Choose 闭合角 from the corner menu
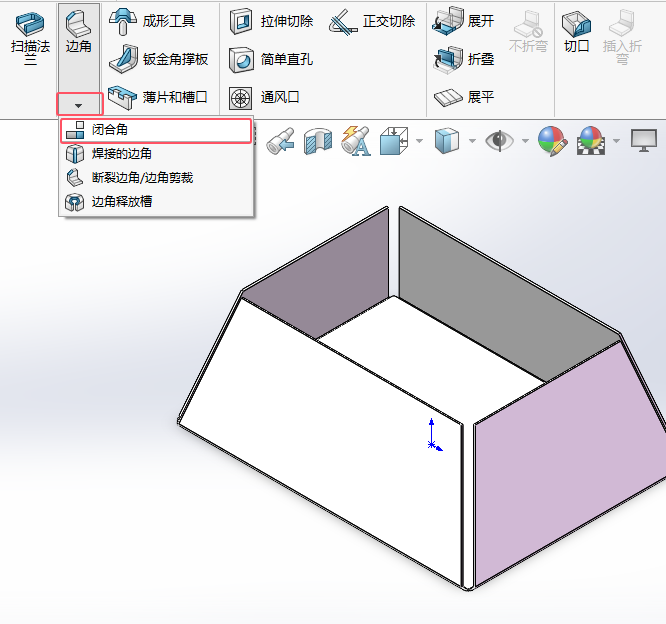This screenshot has width=666, height=624. [156, 130]
